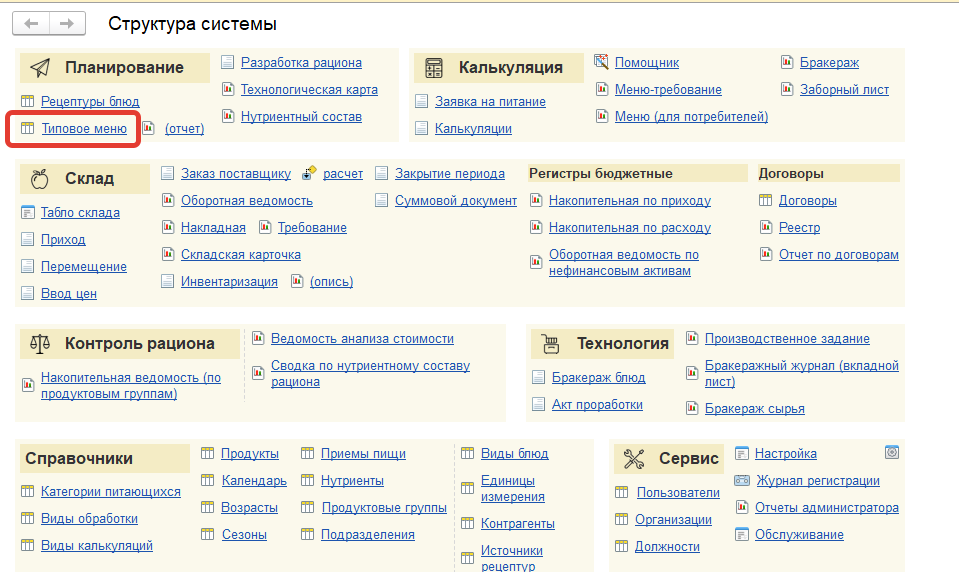This screenshot has height=572, width=959.
Task: Click the scales icon for Контроль рациона
Action: coord(40,343)
